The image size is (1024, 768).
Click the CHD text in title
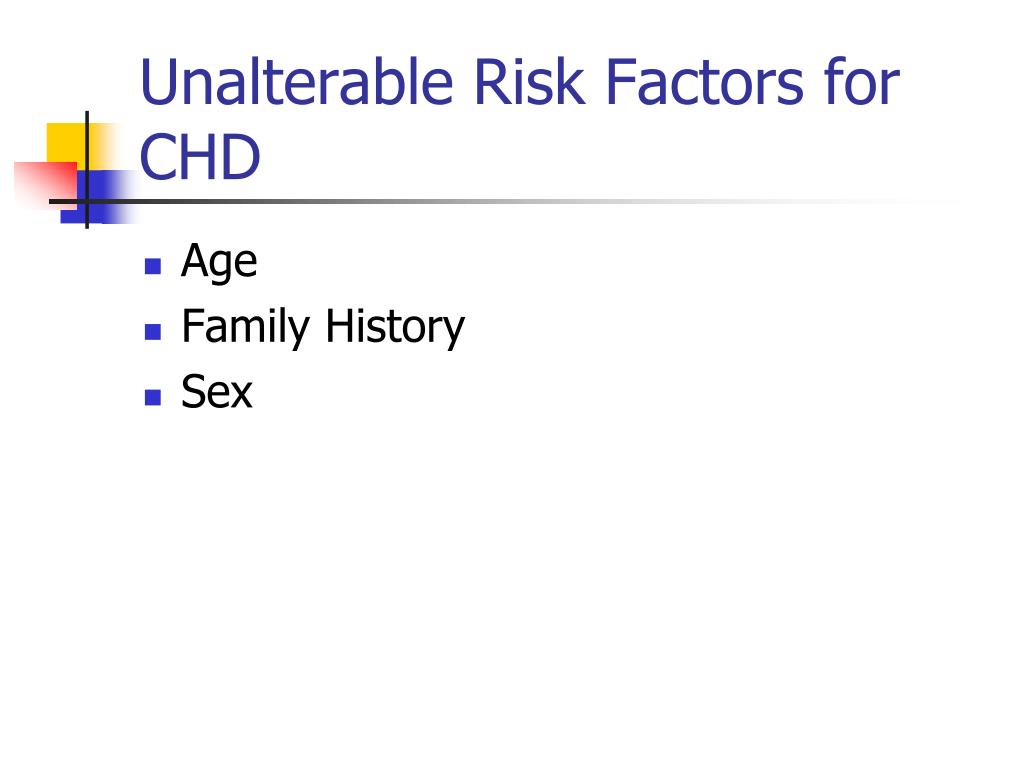[200, 157]
